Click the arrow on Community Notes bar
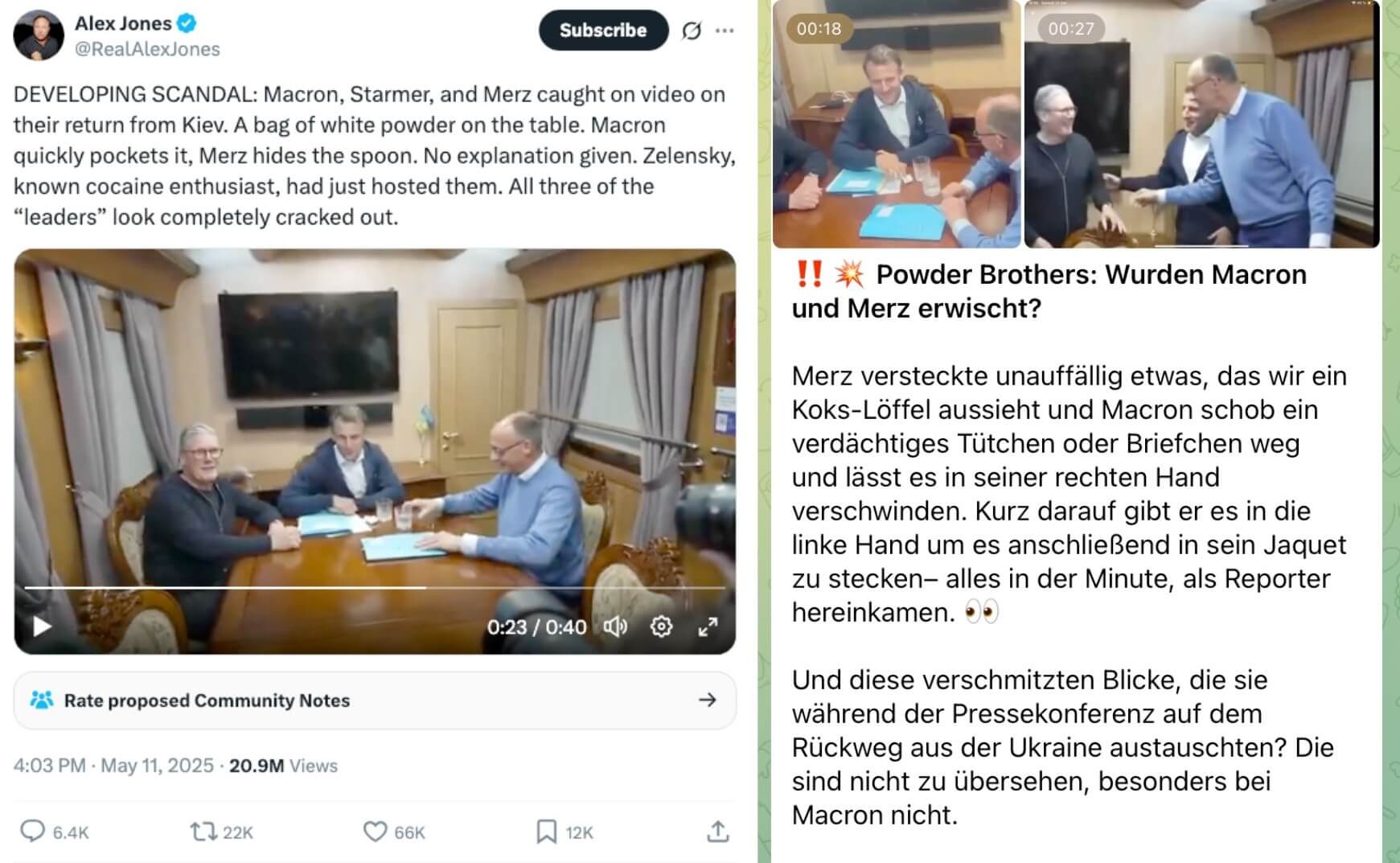The image size is (1400, 863). coord(708,701)
